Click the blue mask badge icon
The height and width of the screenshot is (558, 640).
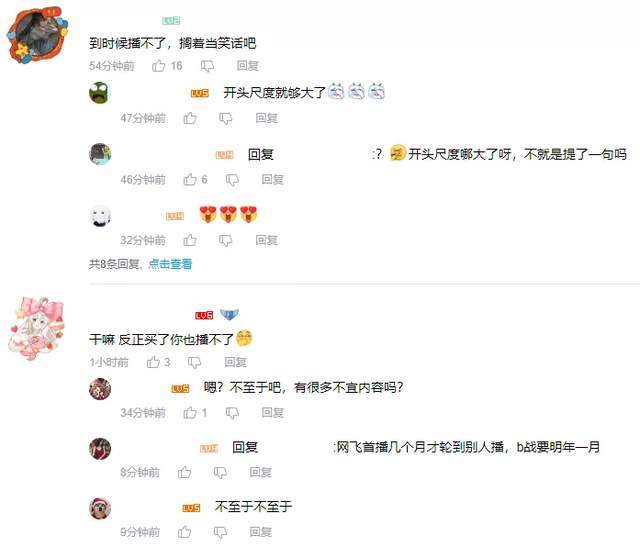coord(229,314)
